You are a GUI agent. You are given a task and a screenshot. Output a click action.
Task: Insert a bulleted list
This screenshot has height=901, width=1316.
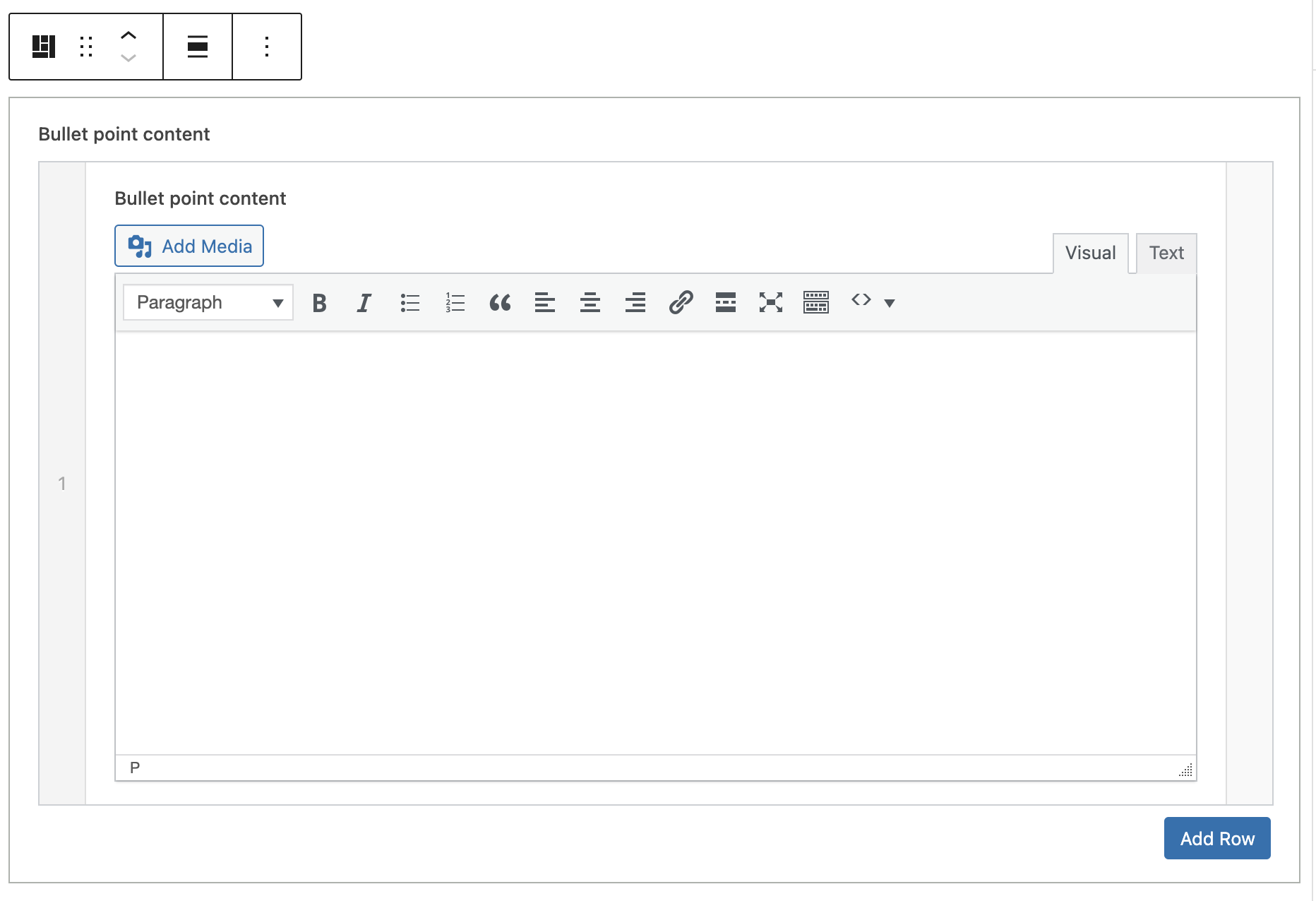point(409,303)
